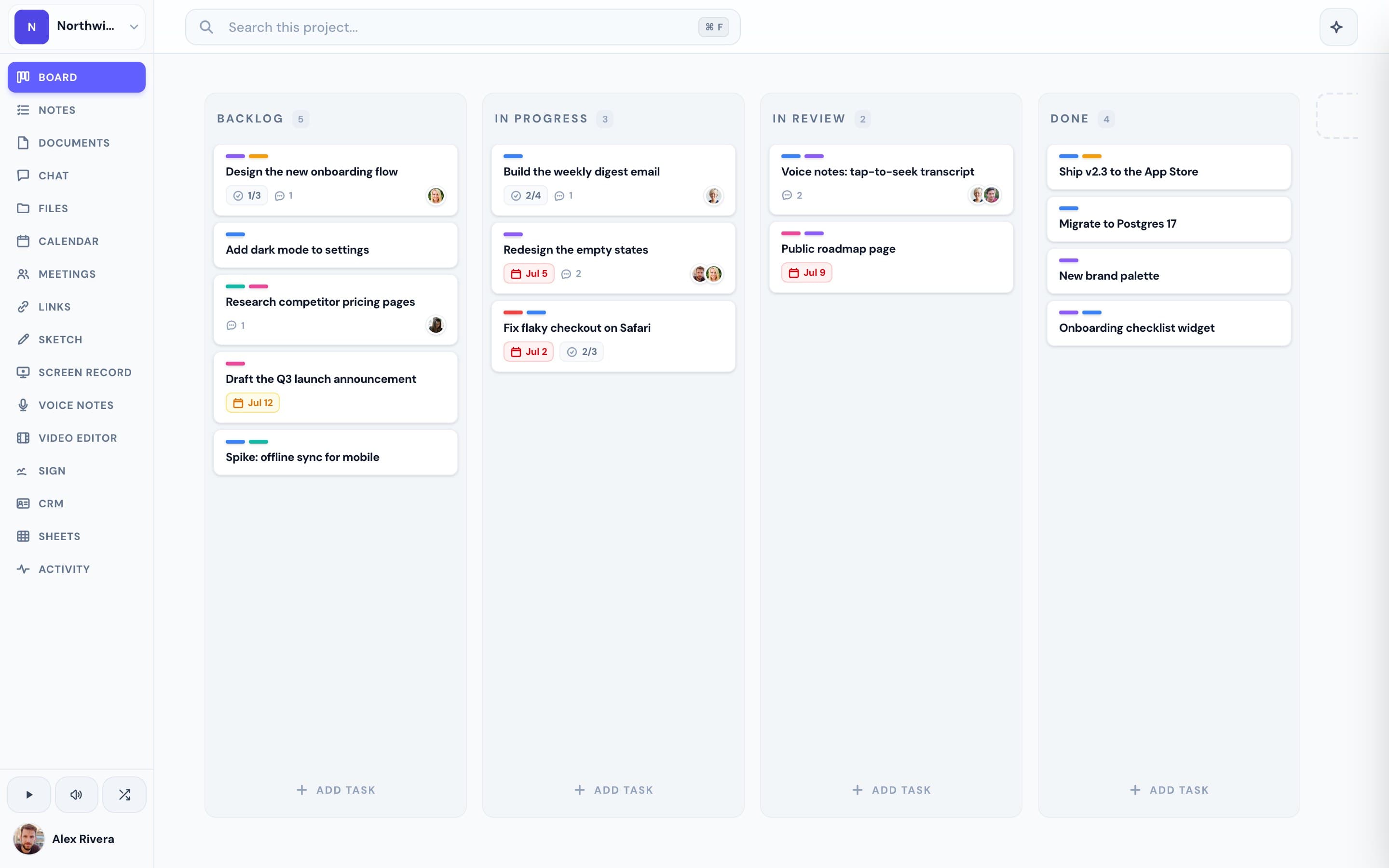
Task: Click the orange label on Ship v2.3 card
Action: click(1092, 156)
